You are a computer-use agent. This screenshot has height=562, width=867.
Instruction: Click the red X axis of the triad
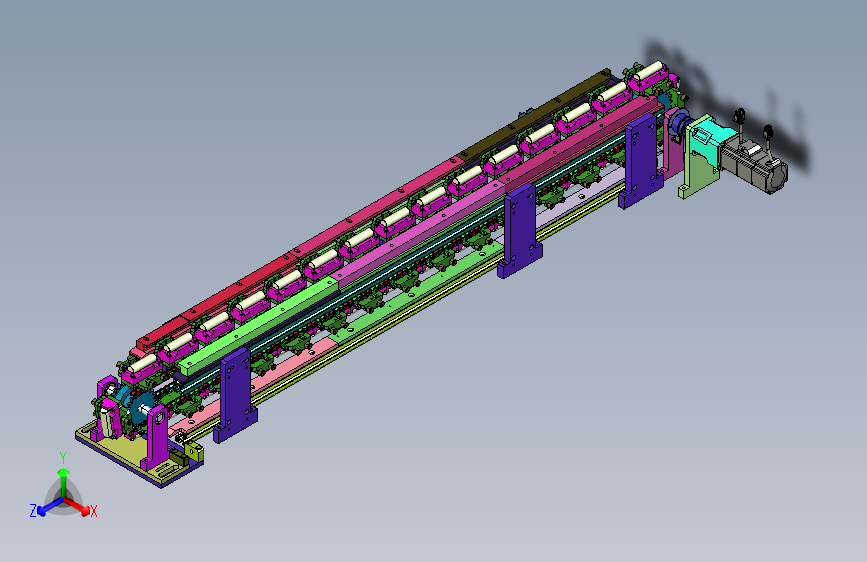[x=78, y=507]
